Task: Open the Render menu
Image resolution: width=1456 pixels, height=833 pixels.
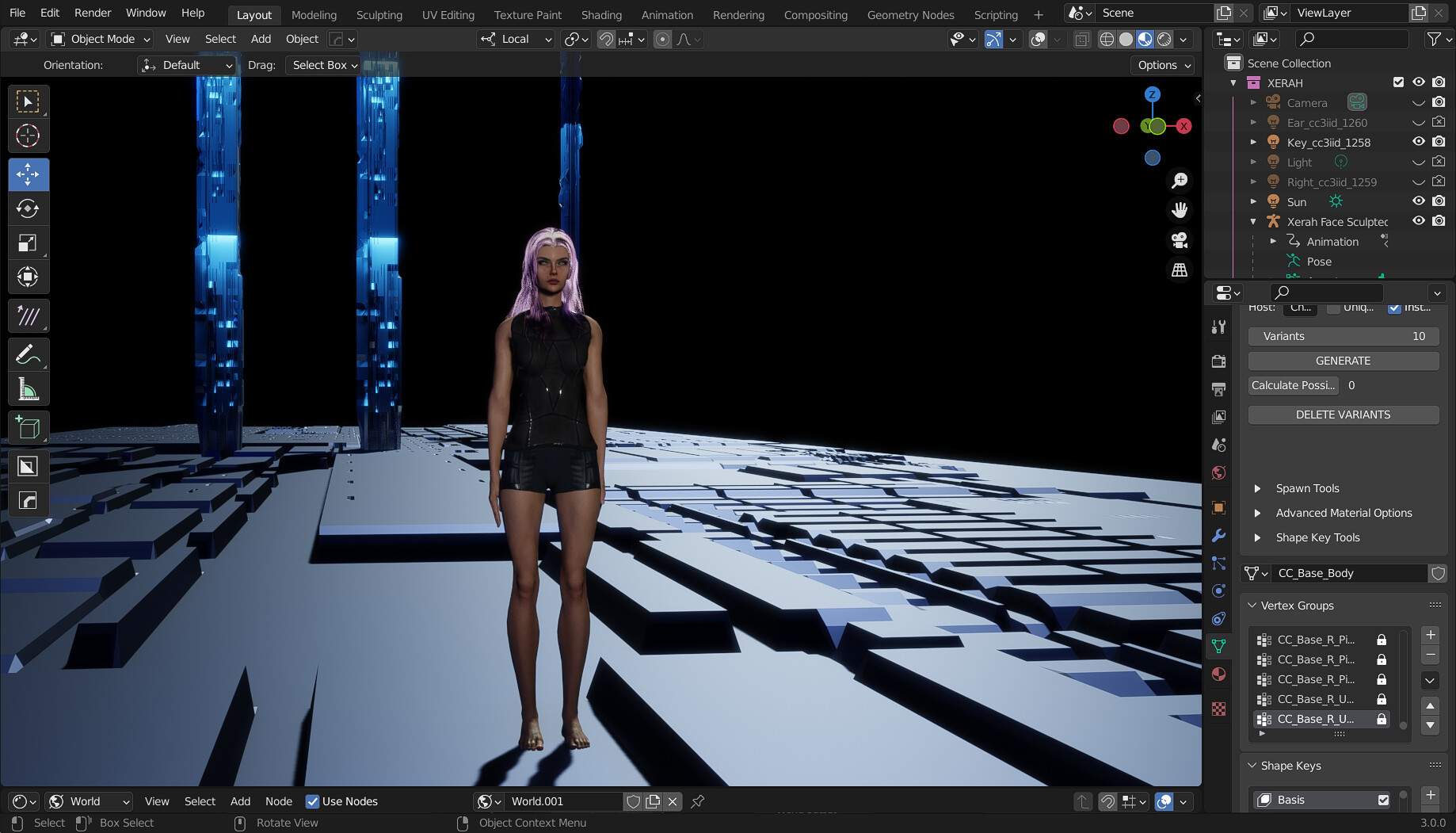Action: [x=92, y=13]
